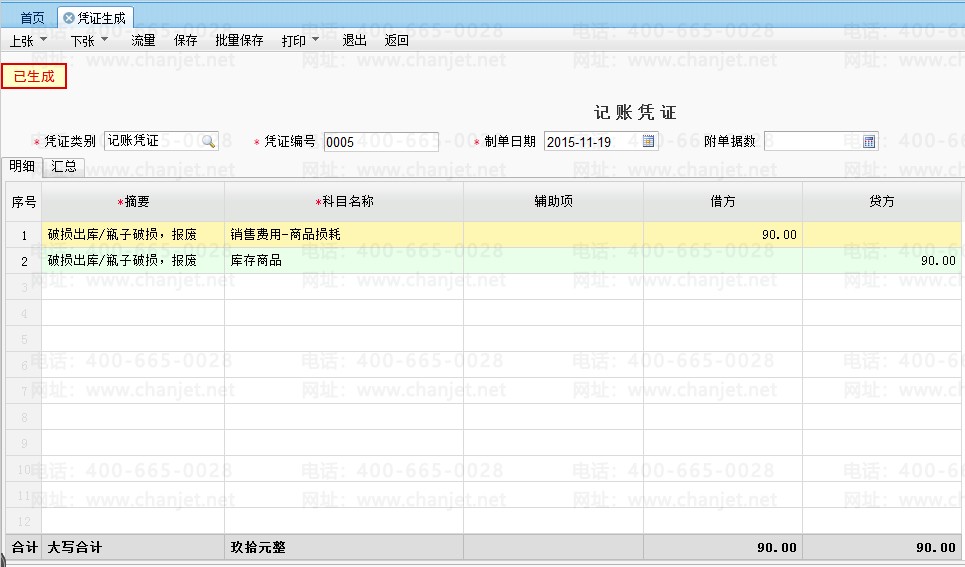Image resolution: width=965 pixels, height=567 pixels.
Task: Click the 保存 button
Action: click(185, 41)
